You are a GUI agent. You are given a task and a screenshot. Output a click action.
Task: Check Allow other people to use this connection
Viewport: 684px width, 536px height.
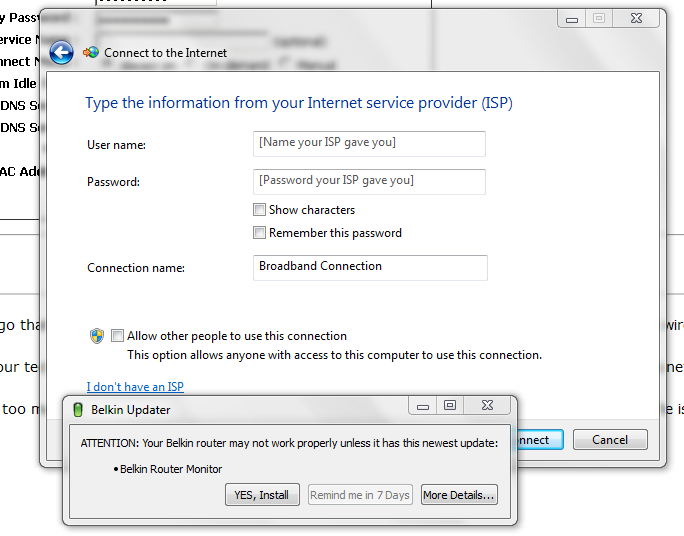118,336
